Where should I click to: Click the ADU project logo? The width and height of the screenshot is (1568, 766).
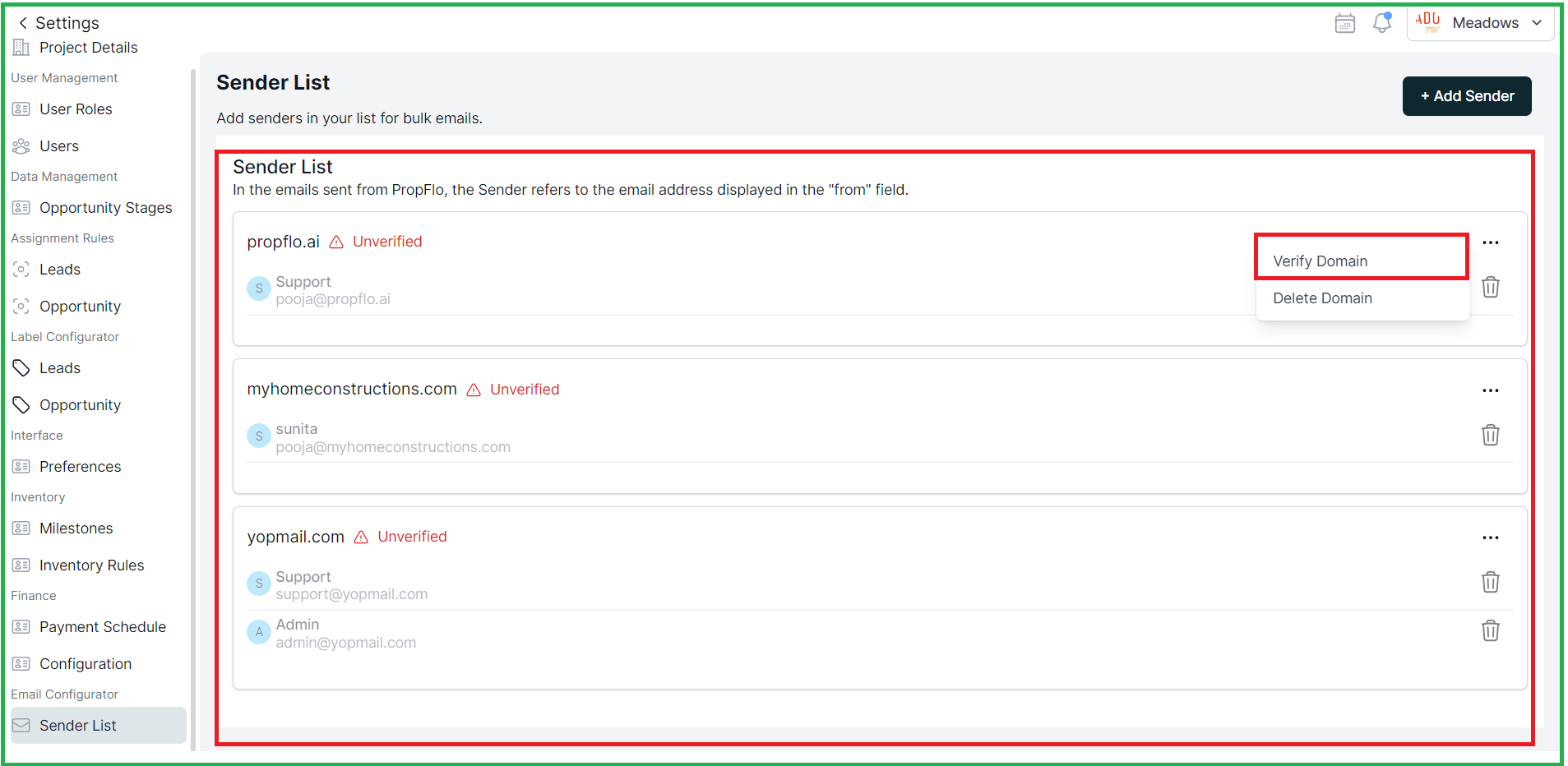coord(1427,22)
